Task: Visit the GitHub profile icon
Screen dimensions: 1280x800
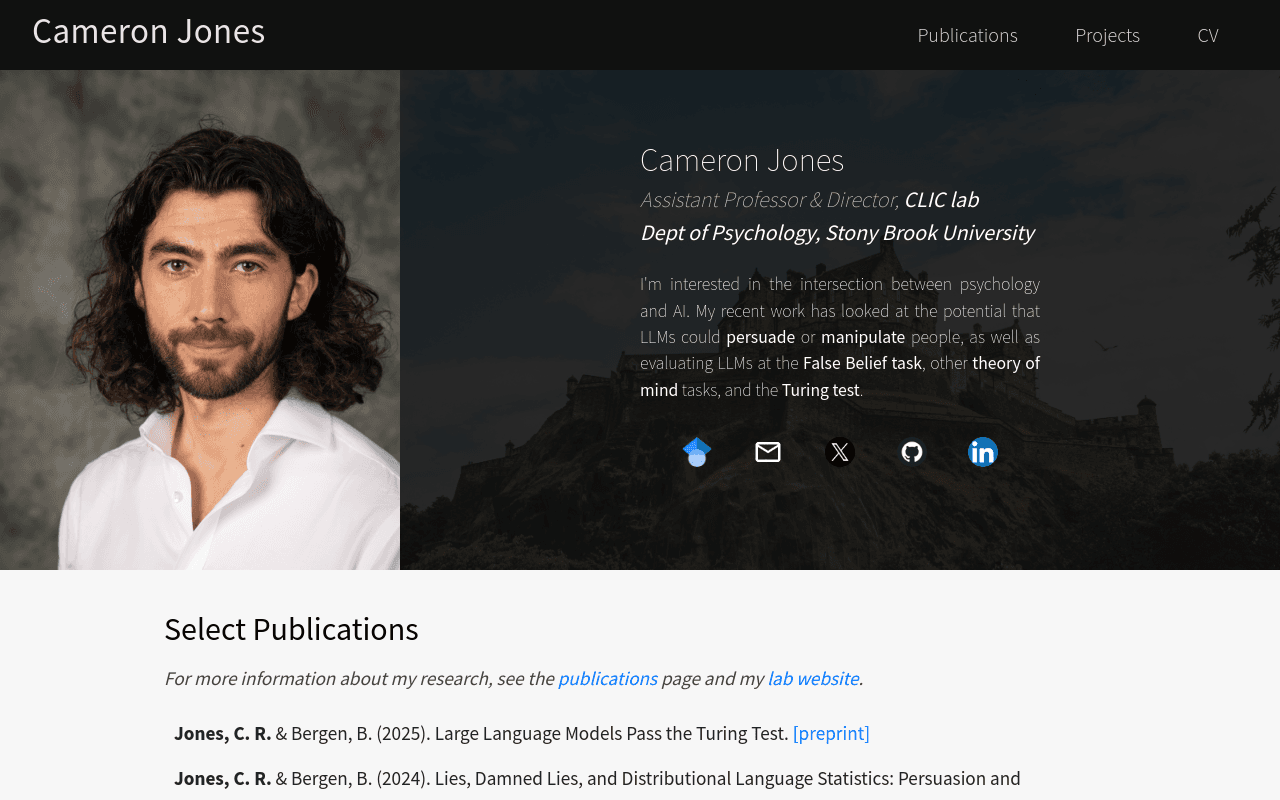Action: coord(912,452)
